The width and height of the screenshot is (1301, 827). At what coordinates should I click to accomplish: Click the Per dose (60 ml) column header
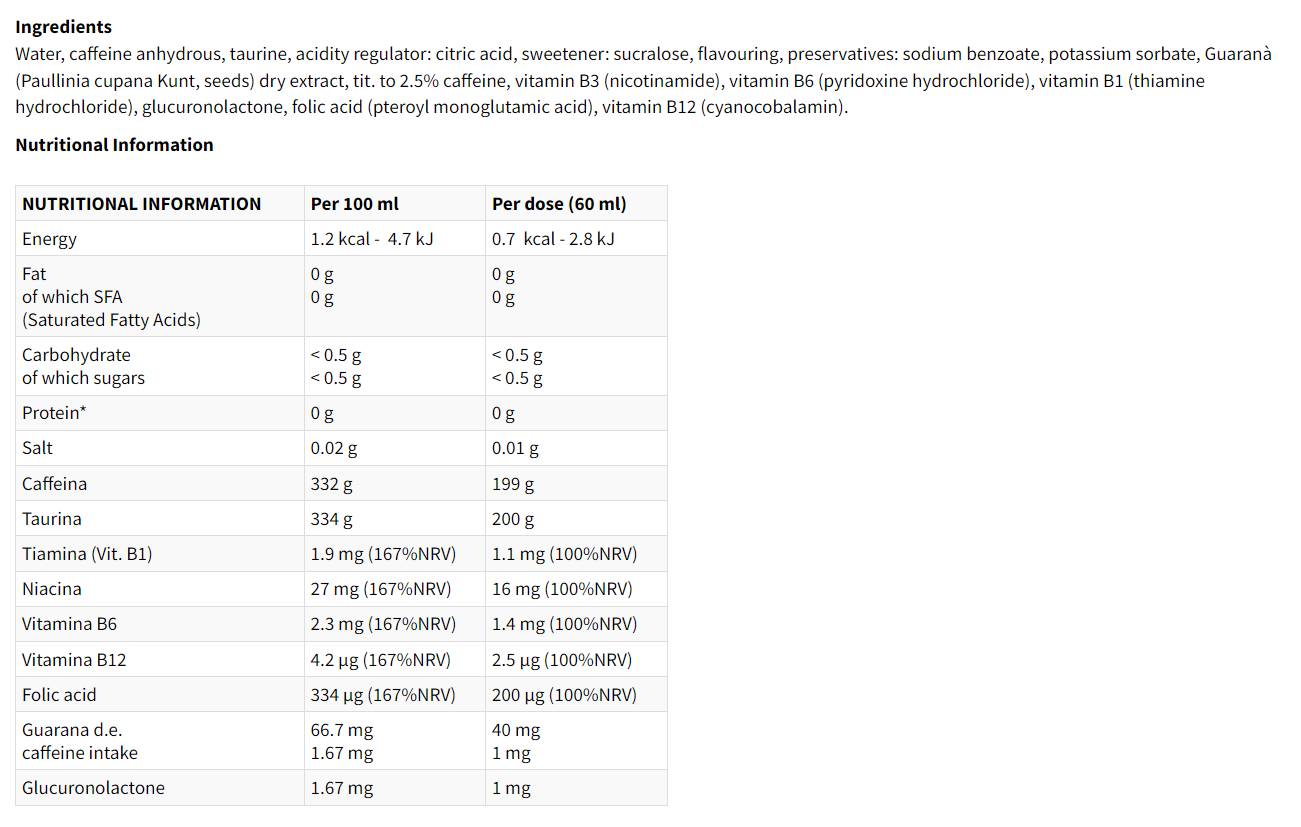click(559, 204)
